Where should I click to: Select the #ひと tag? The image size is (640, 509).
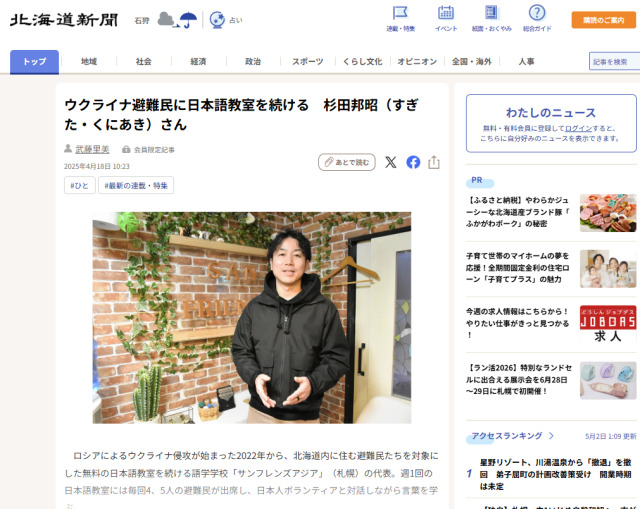pyautogui.click(x=80, y=185)
